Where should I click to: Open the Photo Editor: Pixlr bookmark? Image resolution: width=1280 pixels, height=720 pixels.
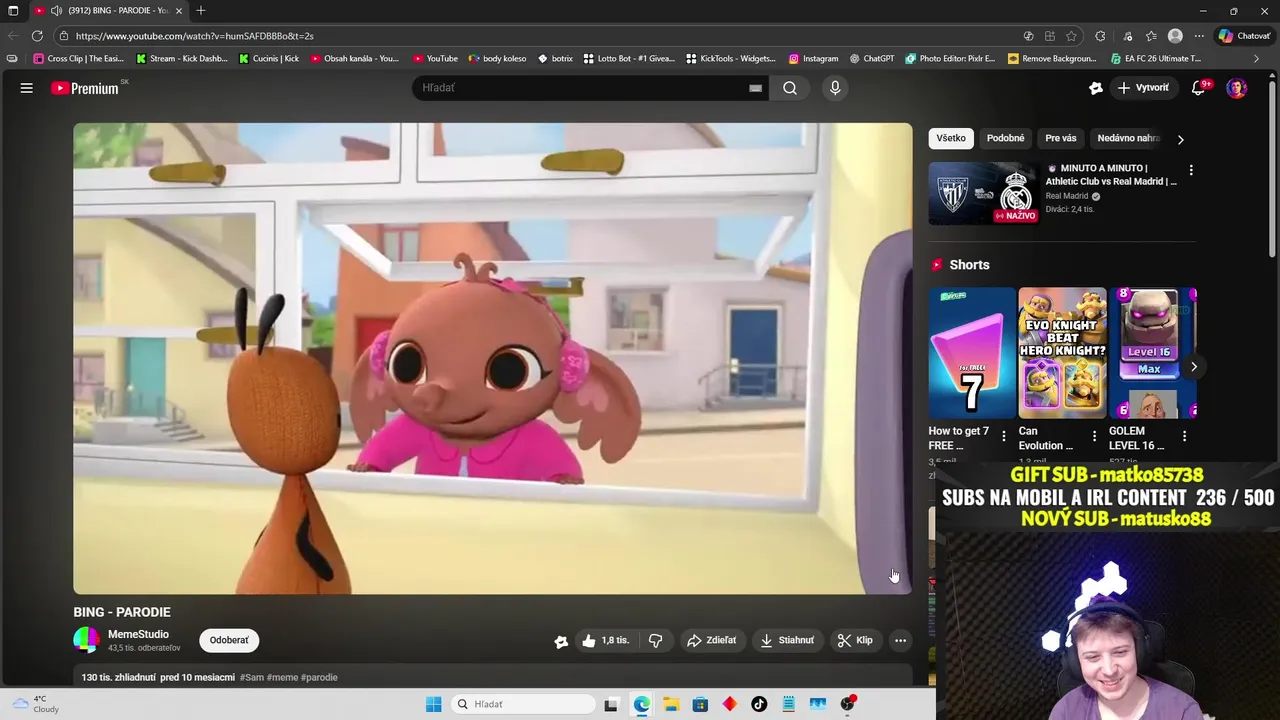point(950,59)
